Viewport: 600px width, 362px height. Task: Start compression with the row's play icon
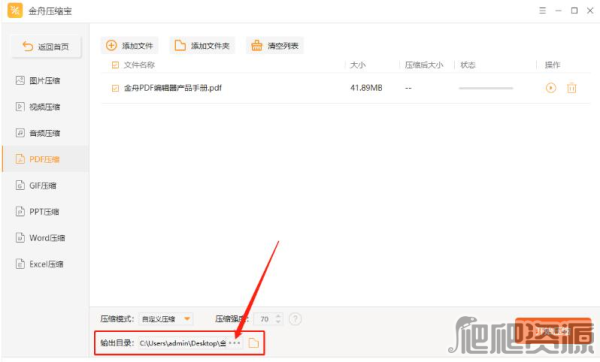(x=551, y=88)
